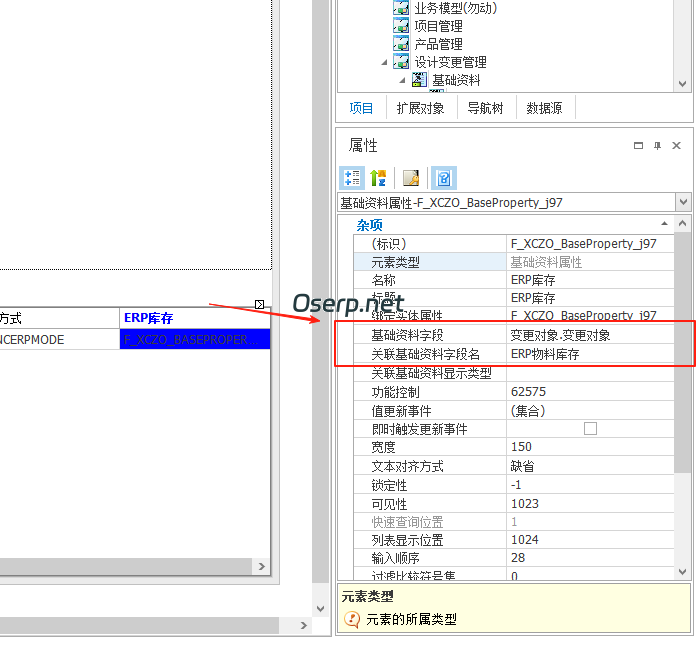Click the ERP库存 column header
This screenshot has height=647, width=696.
pyautogui.click(x=195, y=318)
